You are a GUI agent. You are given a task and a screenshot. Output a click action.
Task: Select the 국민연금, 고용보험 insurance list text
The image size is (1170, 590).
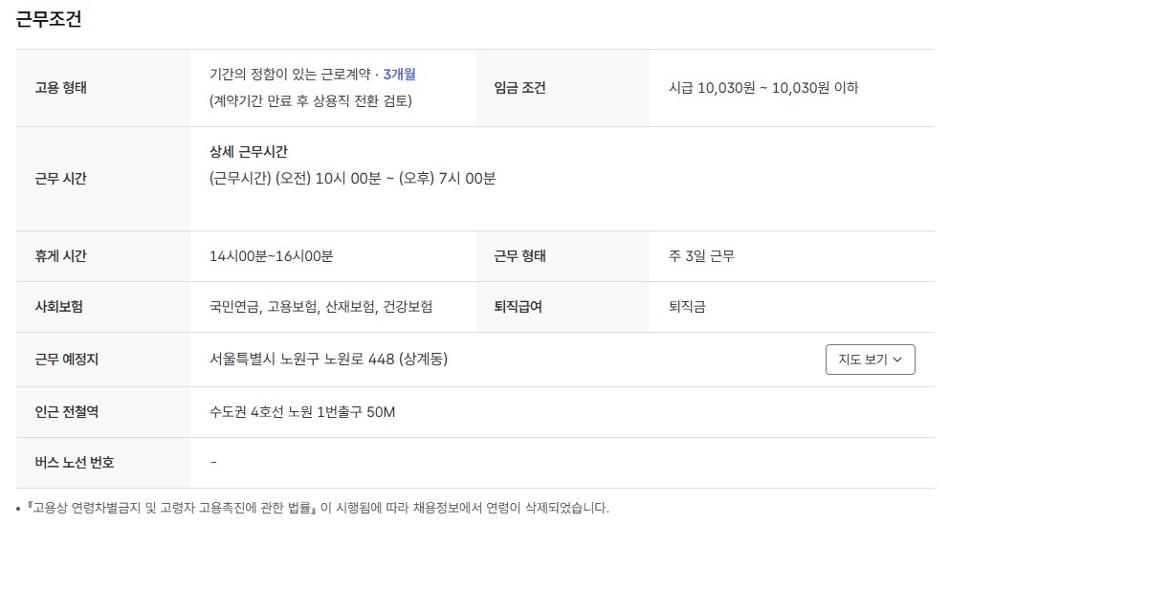pos(321,307)
